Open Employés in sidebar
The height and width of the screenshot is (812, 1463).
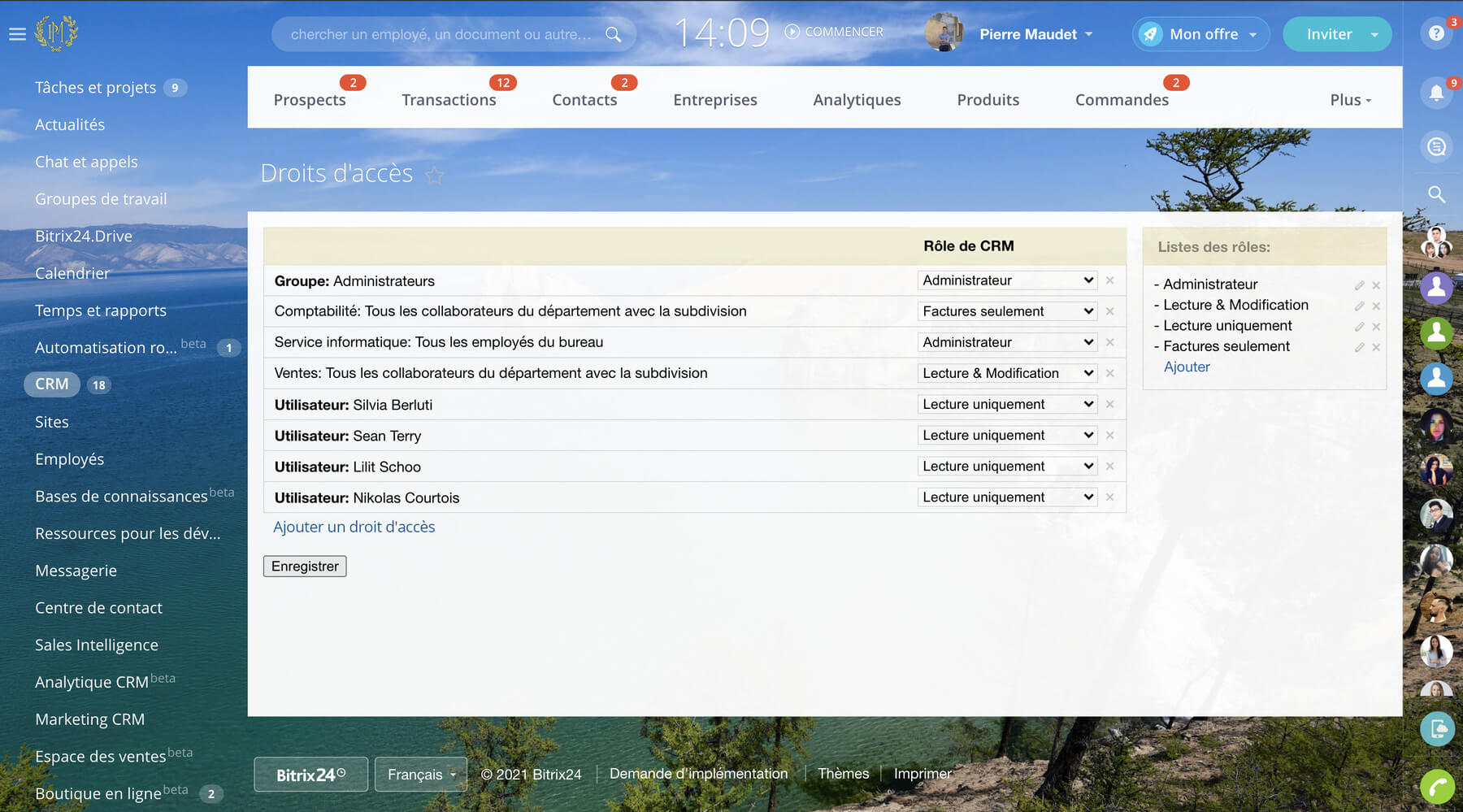69,459
